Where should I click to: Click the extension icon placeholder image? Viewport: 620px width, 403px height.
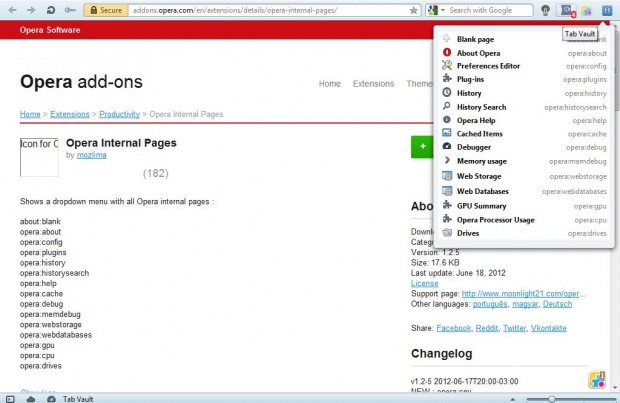39,157
